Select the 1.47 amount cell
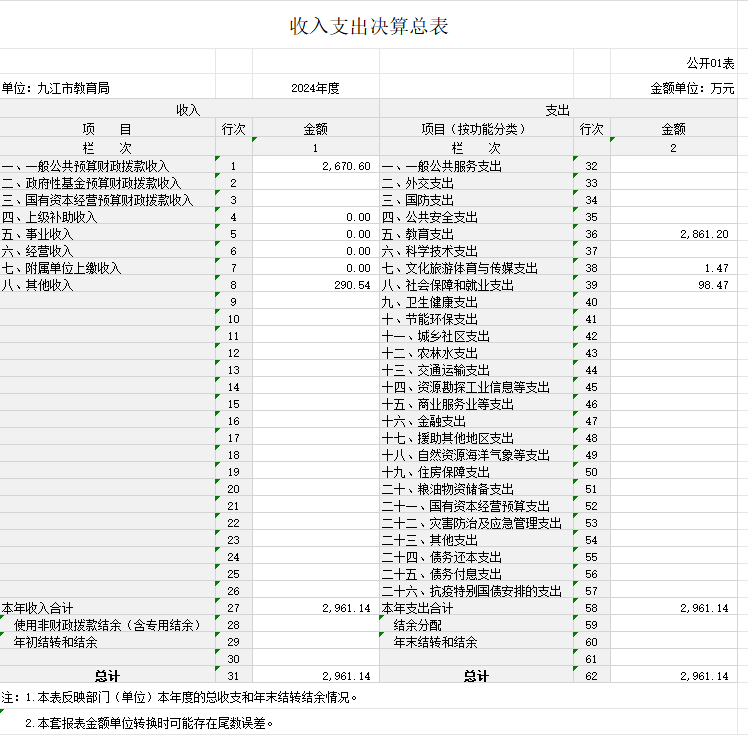Viewport: 748px width, 735px height. 715,268
